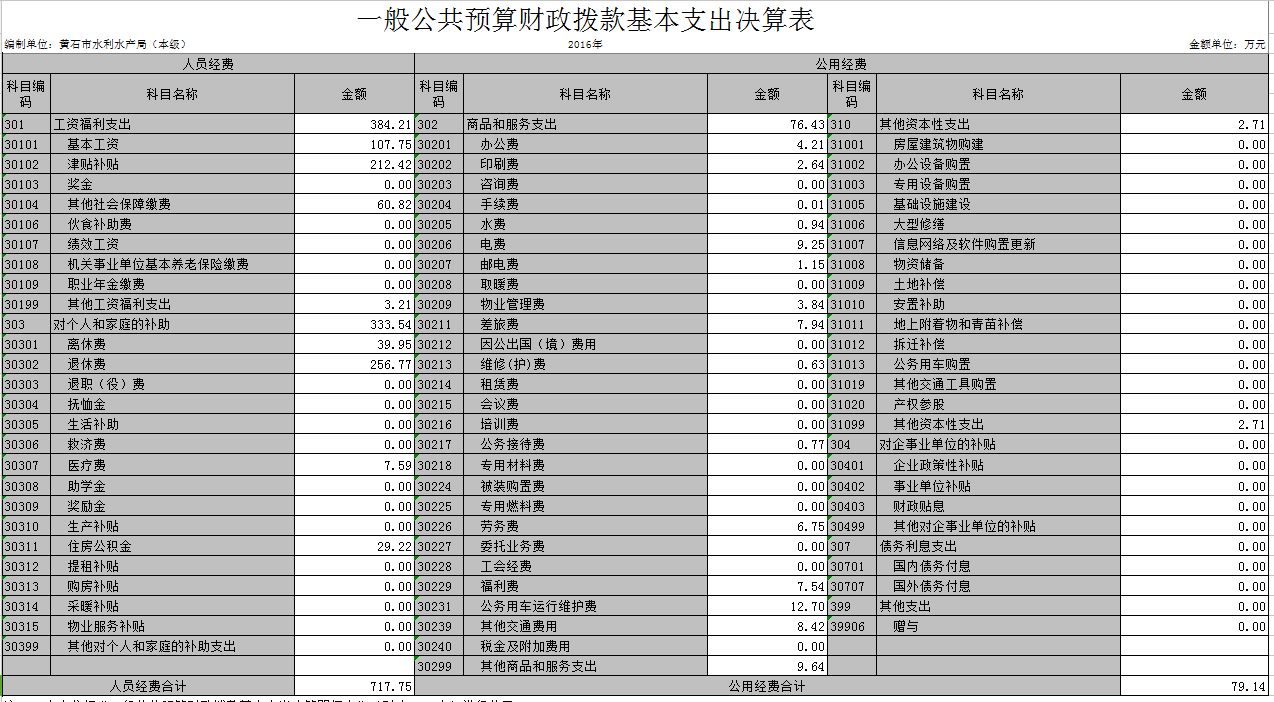Select the value 7.59
1274x702 pixels.
click(354, 466)
